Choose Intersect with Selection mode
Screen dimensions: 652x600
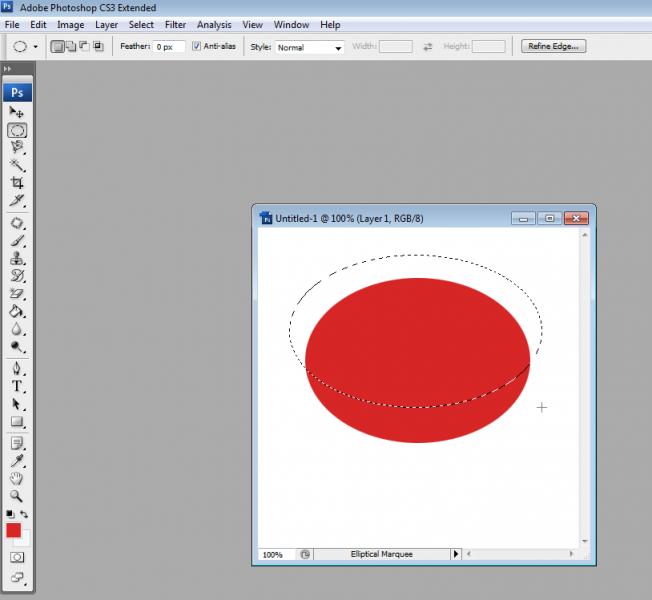click(98, 46)
